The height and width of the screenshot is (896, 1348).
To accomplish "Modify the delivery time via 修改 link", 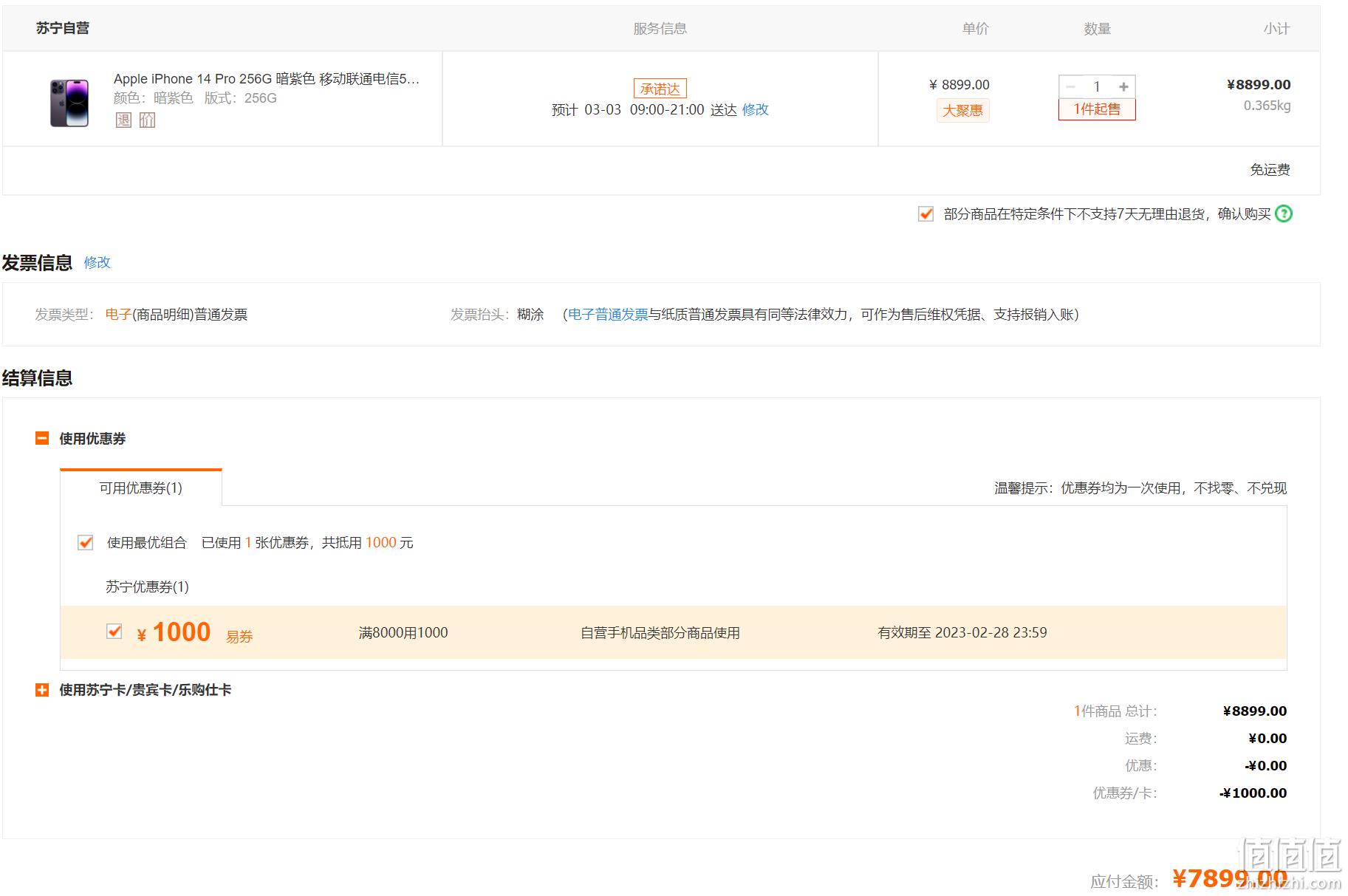I will pyautogui.click(x=756, y=109).
